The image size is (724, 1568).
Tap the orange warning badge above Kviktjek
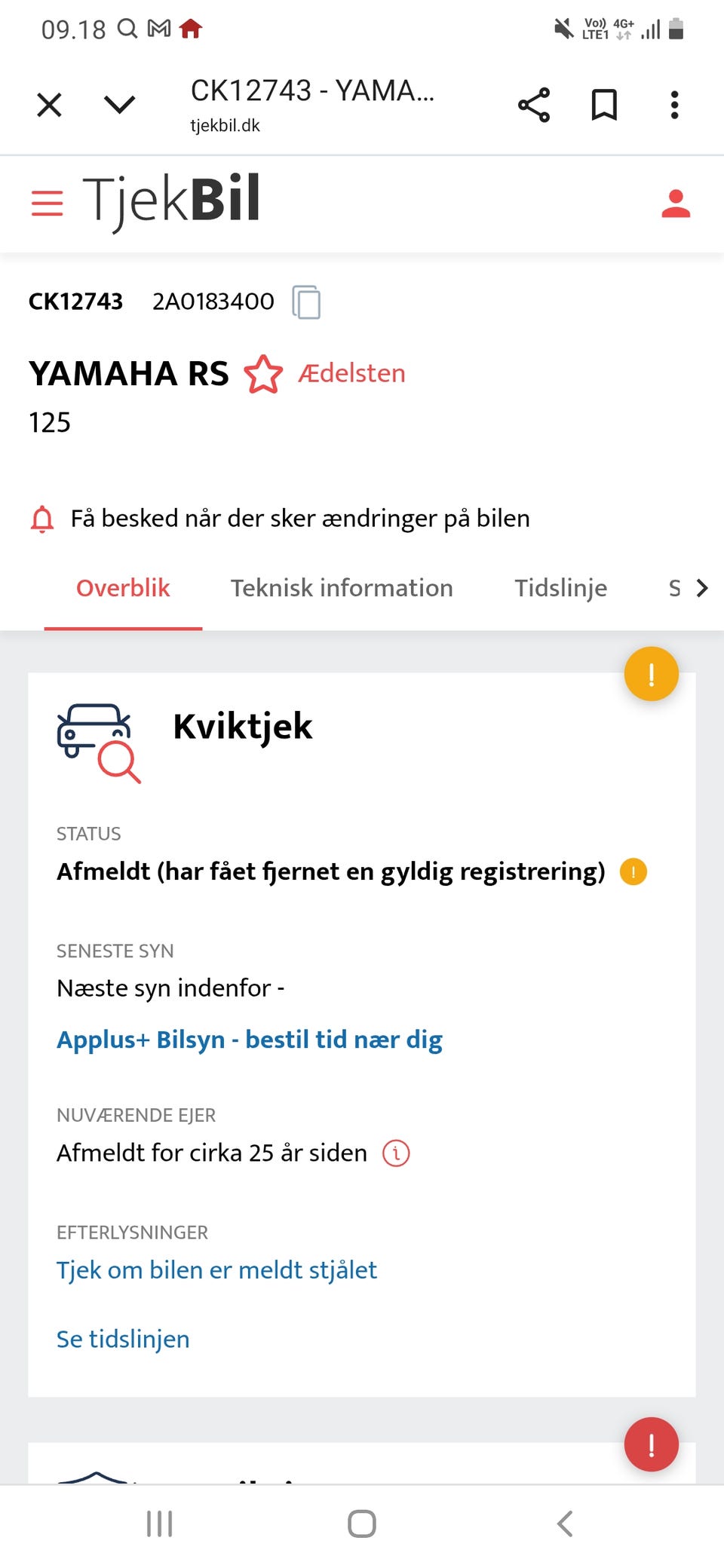coord(650,673)
